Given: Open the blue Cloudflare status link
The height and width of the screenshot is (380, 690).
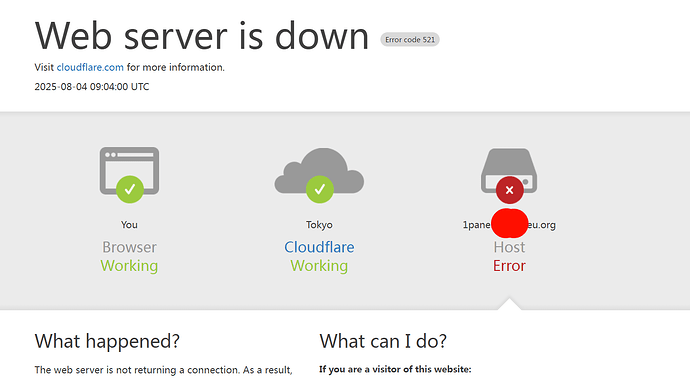Looking at the screenshot, I should click(319, 247).
